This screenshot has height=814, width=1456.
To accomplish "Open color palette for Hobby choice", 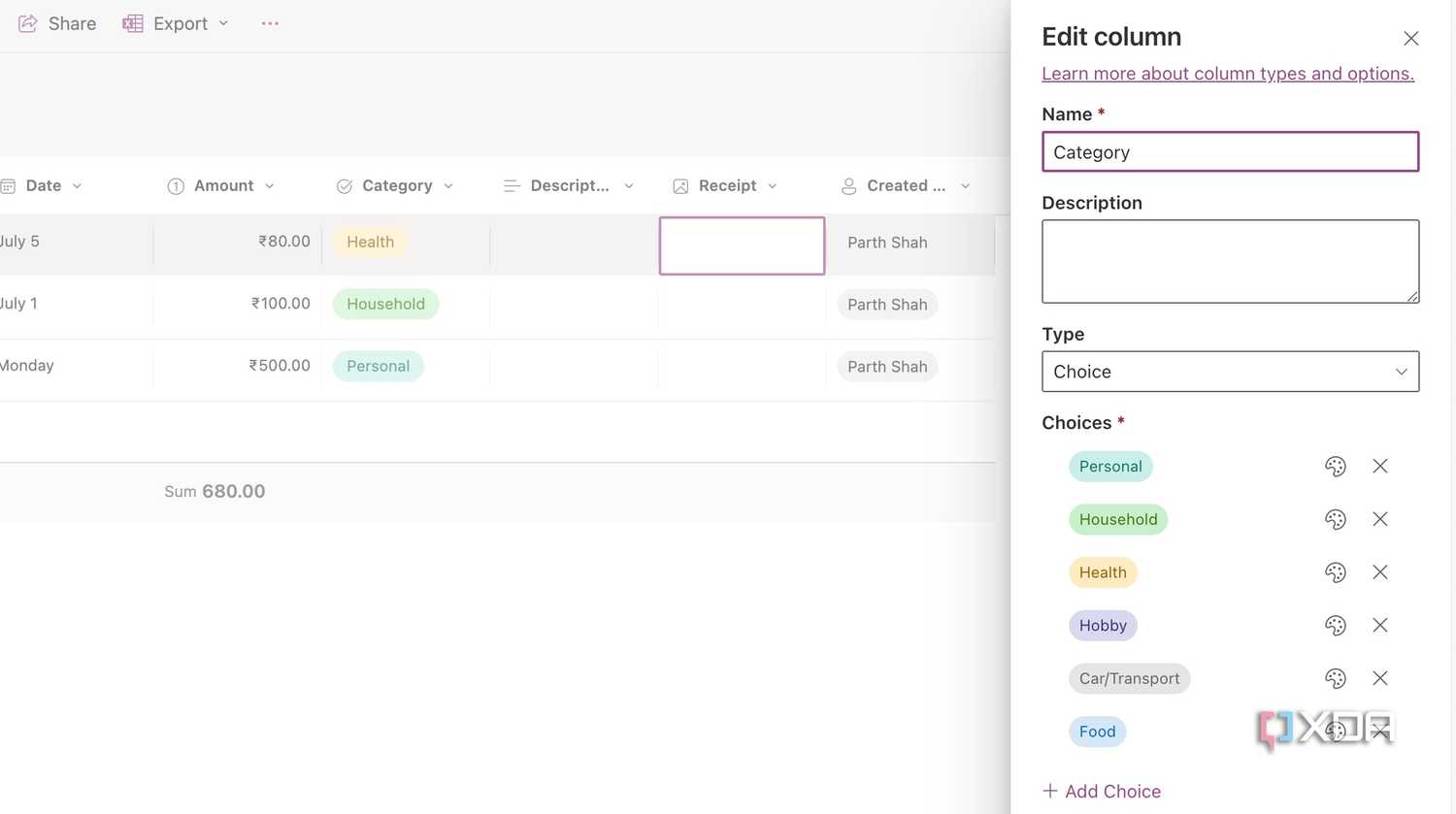I will click(x=1336, y=626).
